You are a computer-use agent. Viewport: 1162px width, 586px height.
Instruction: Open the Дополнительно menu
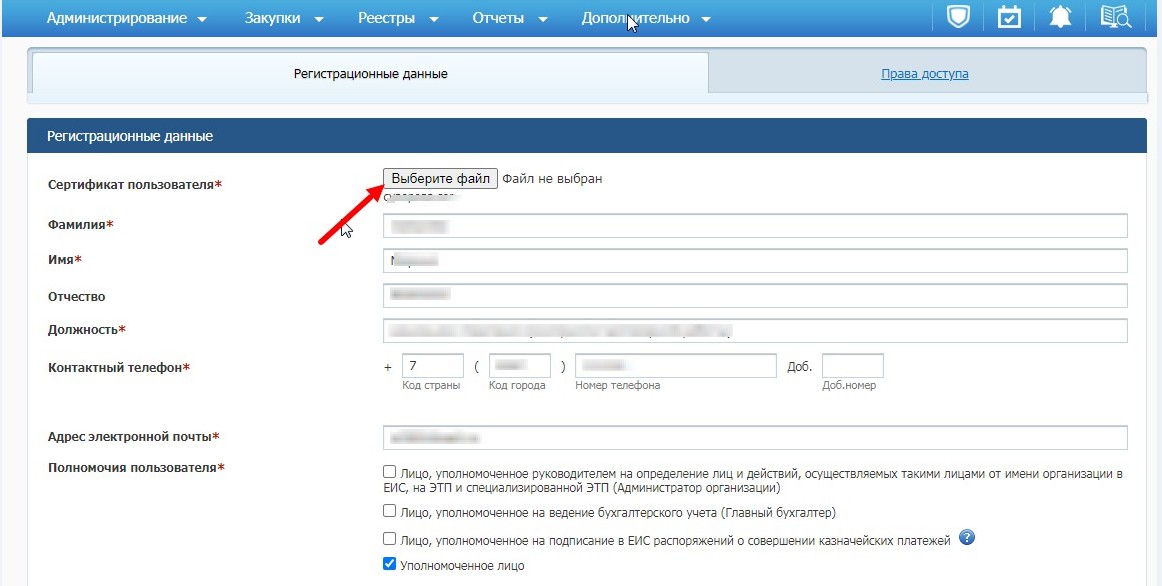click(645, 18)
